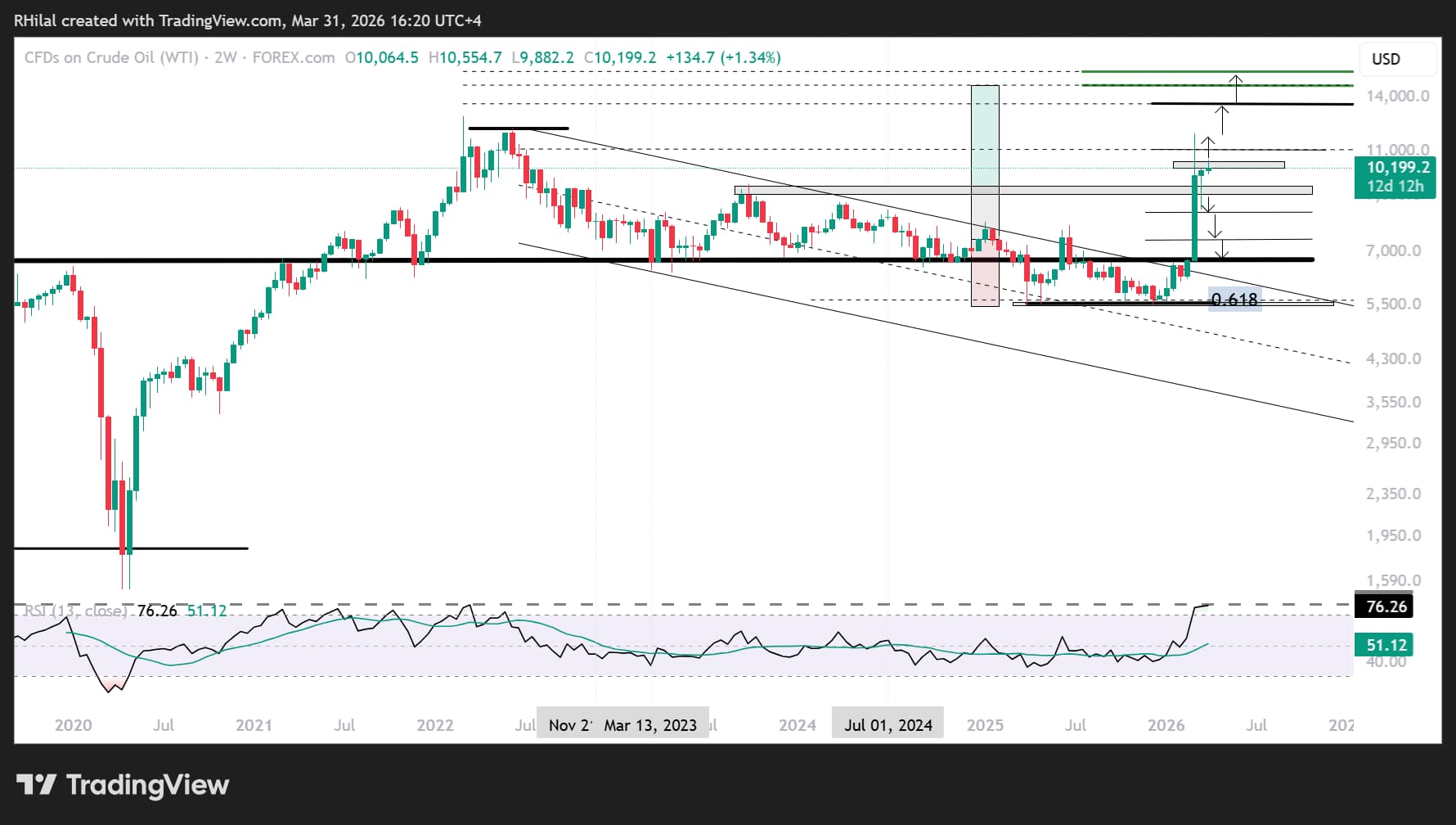Screen dimensions: 1456x825
Task: Click the Mar 13, 2023 date marker
Action: (650, 725)
